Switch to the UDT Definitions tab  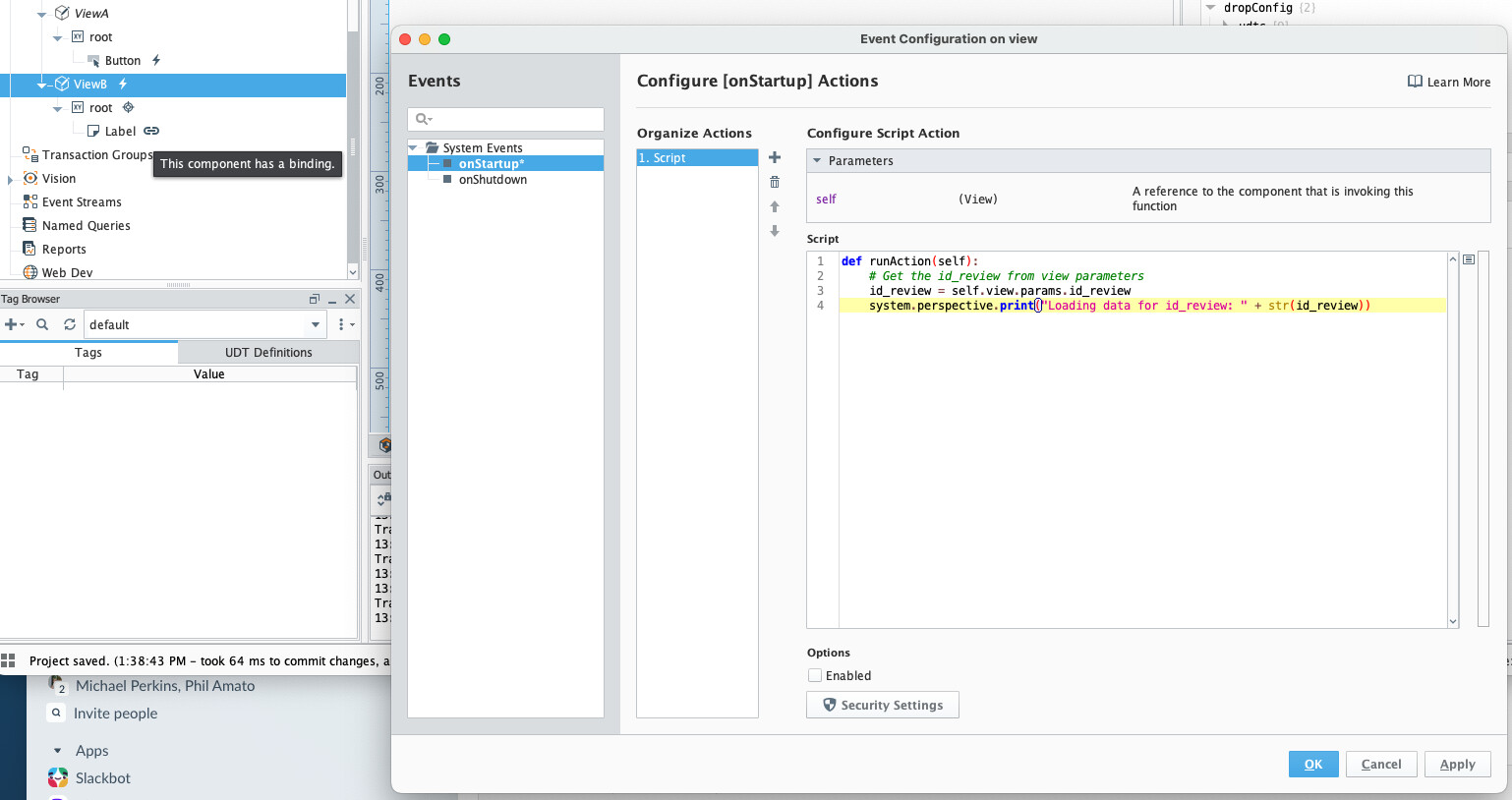[x=268, y=352]
